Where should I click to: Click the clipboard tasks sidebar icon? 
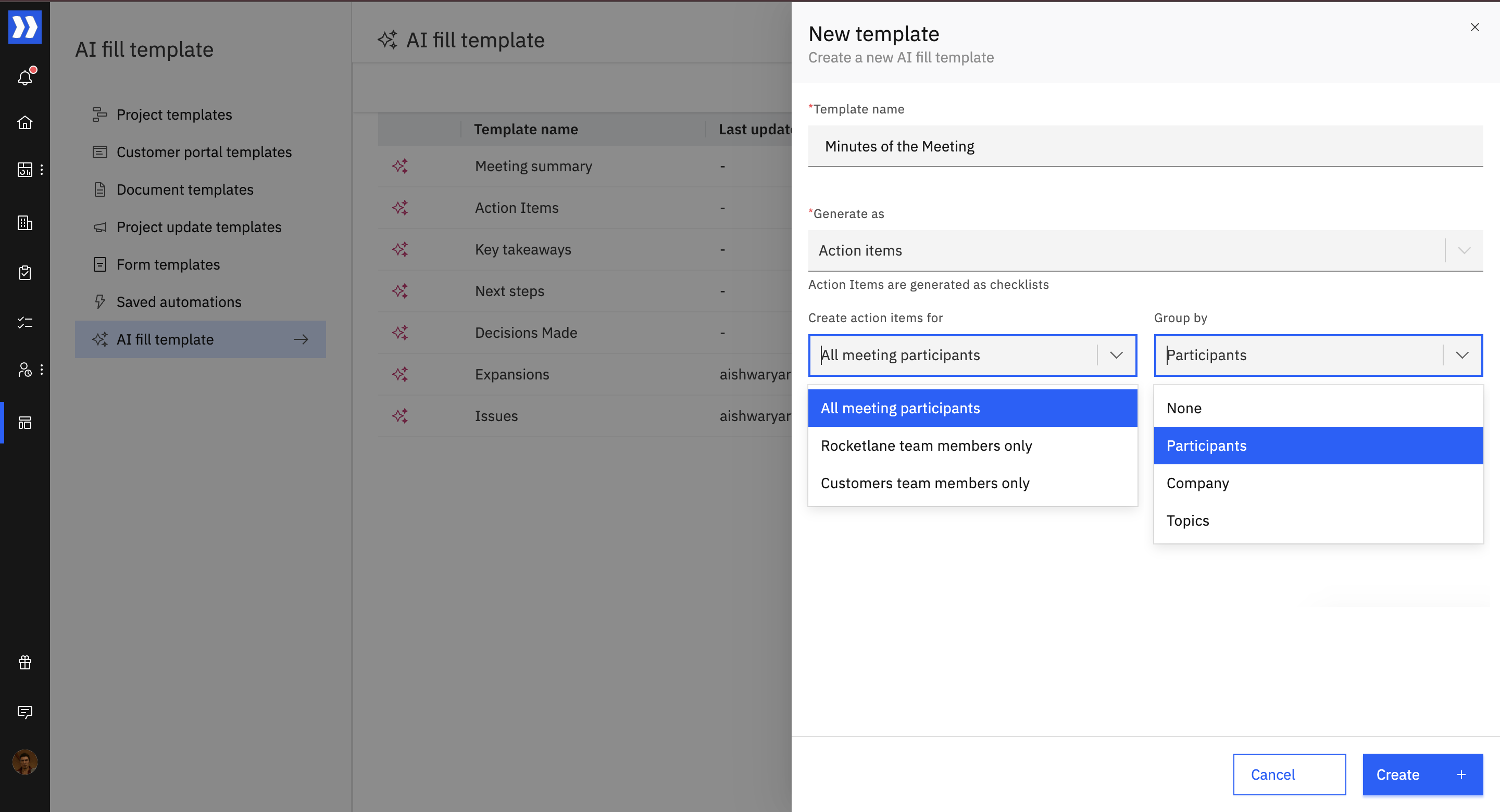[x=25, y=272]
